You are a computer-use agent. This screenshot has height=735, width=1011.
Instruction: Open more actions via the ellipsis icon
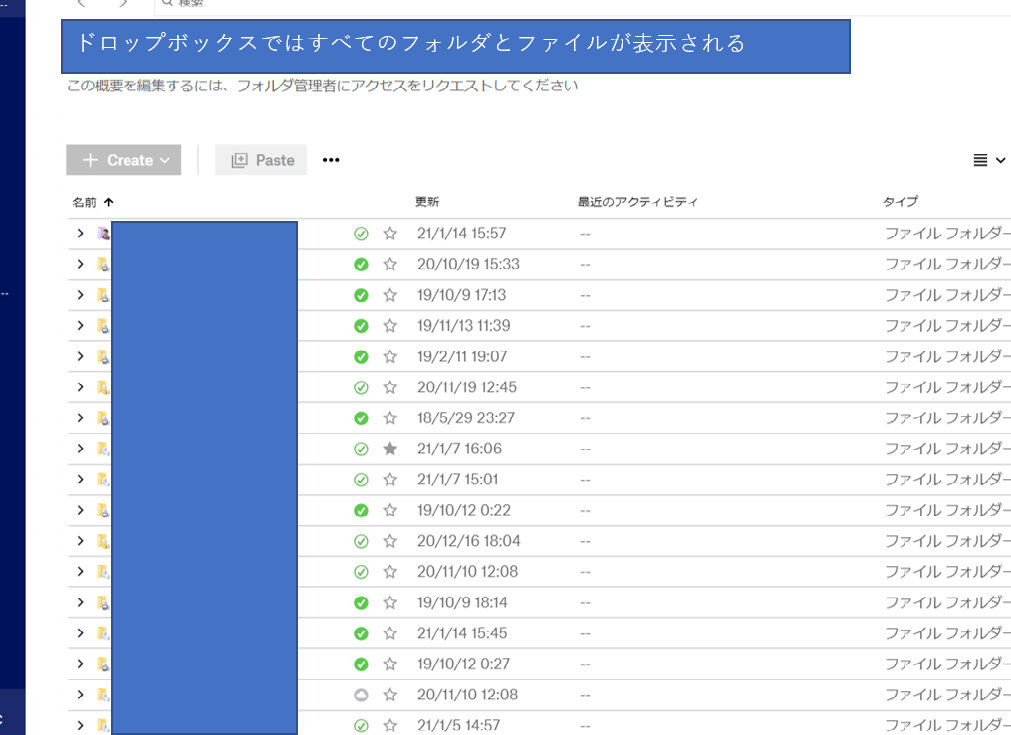pyautogui.click(x=330, y=159)
